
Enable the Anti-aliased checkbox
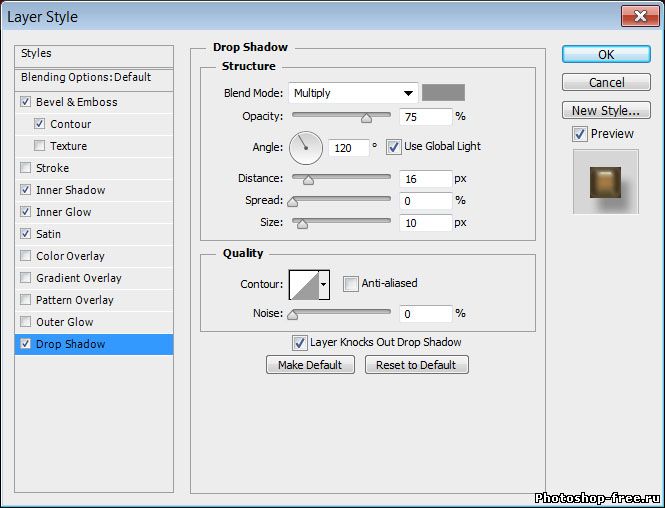pos(350,284)
